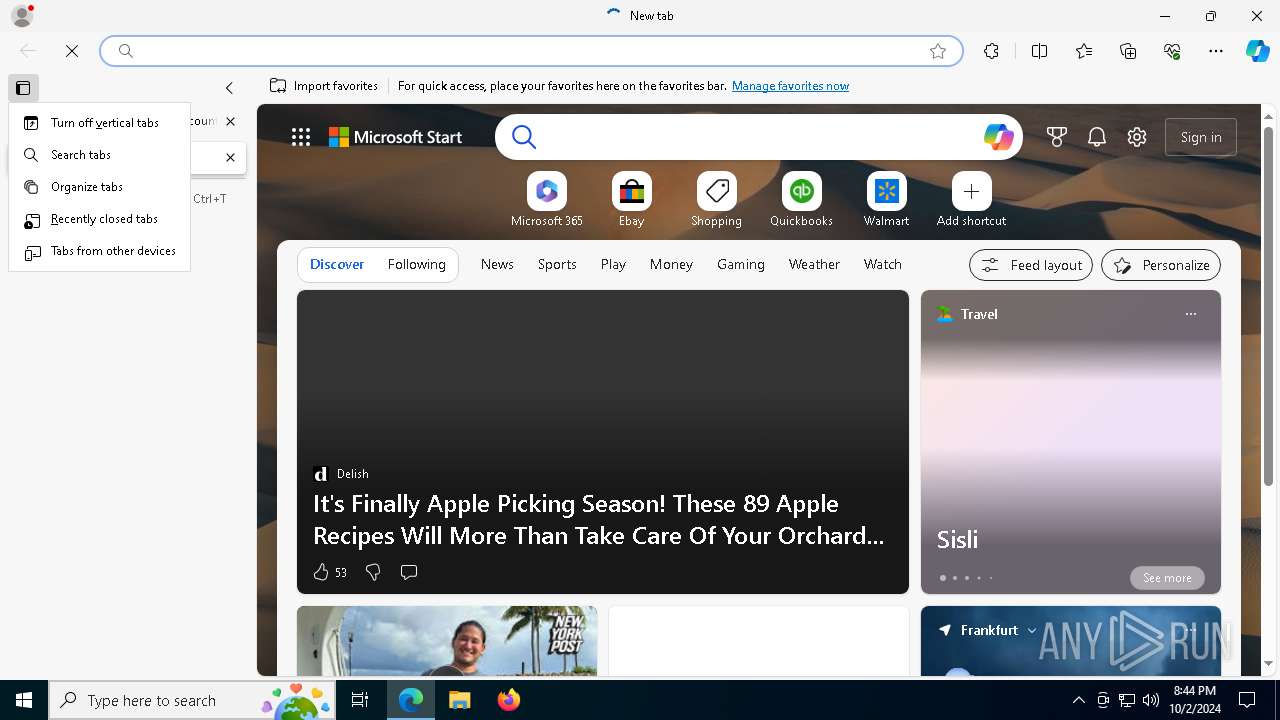Click the browser address bar
Viewport: 1280px width, 720px height.
[x=531, y=51]
